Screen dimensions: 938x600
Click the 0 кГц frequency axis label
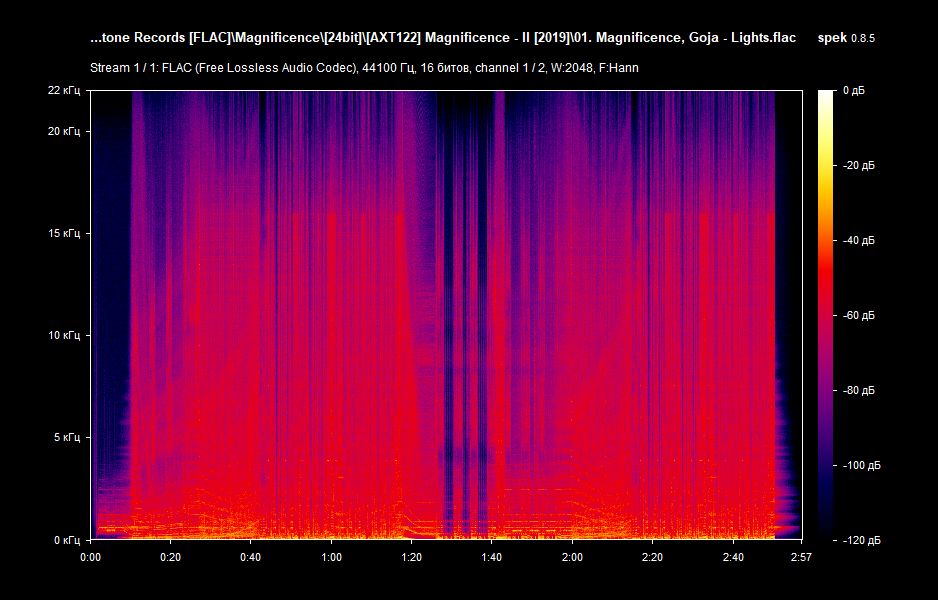click(66, 540)
